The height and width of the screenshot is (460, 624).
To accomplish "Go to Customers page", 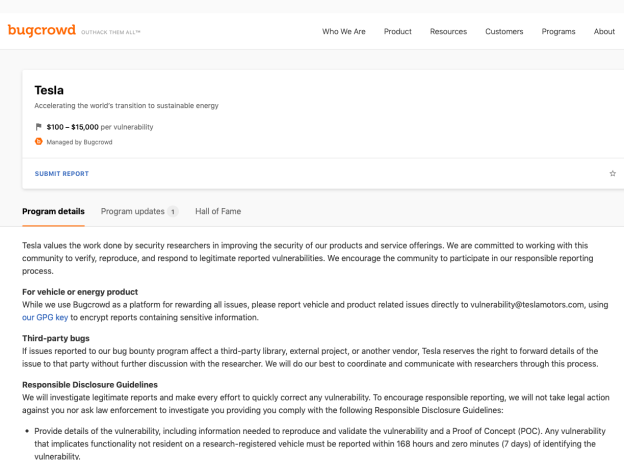I will tap(504, 31).
